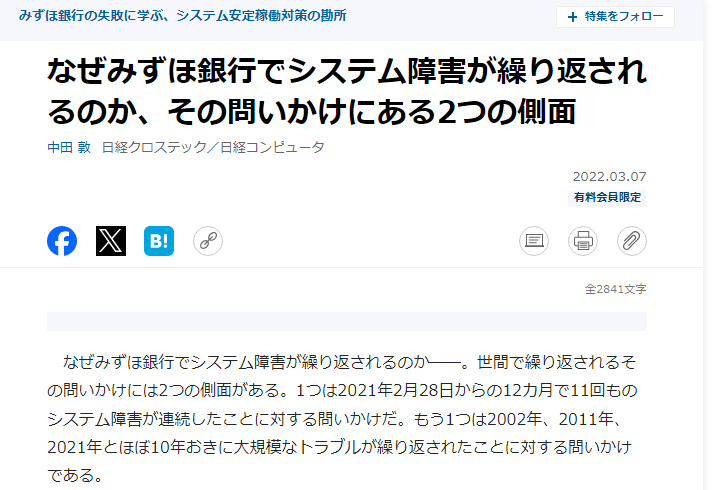The height and width of the screenshot is (490, 716).
Task: Share the article on X
Action: point(111,241)
